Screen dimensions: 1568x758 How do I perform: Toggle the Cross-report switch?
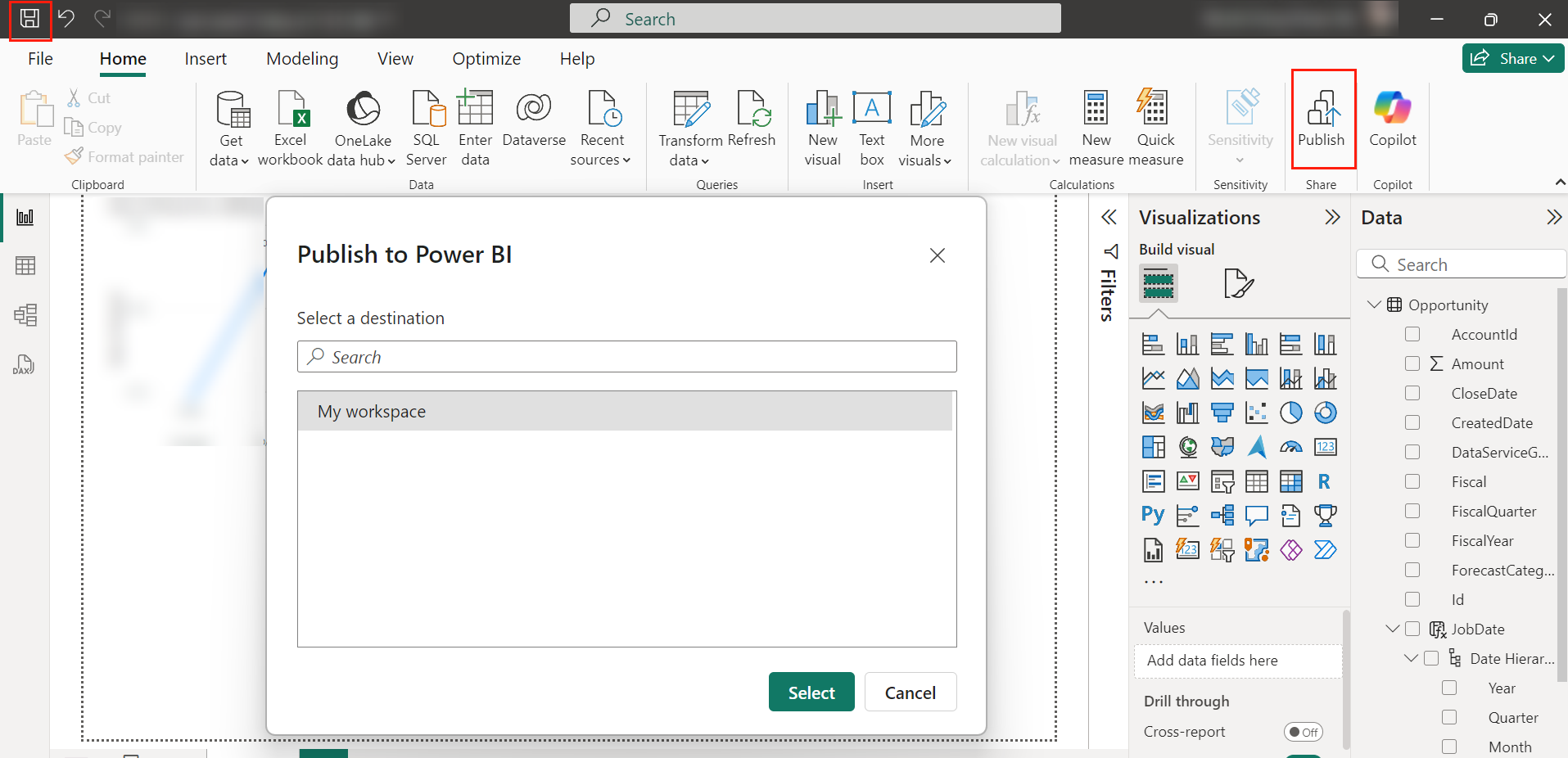1303,732
